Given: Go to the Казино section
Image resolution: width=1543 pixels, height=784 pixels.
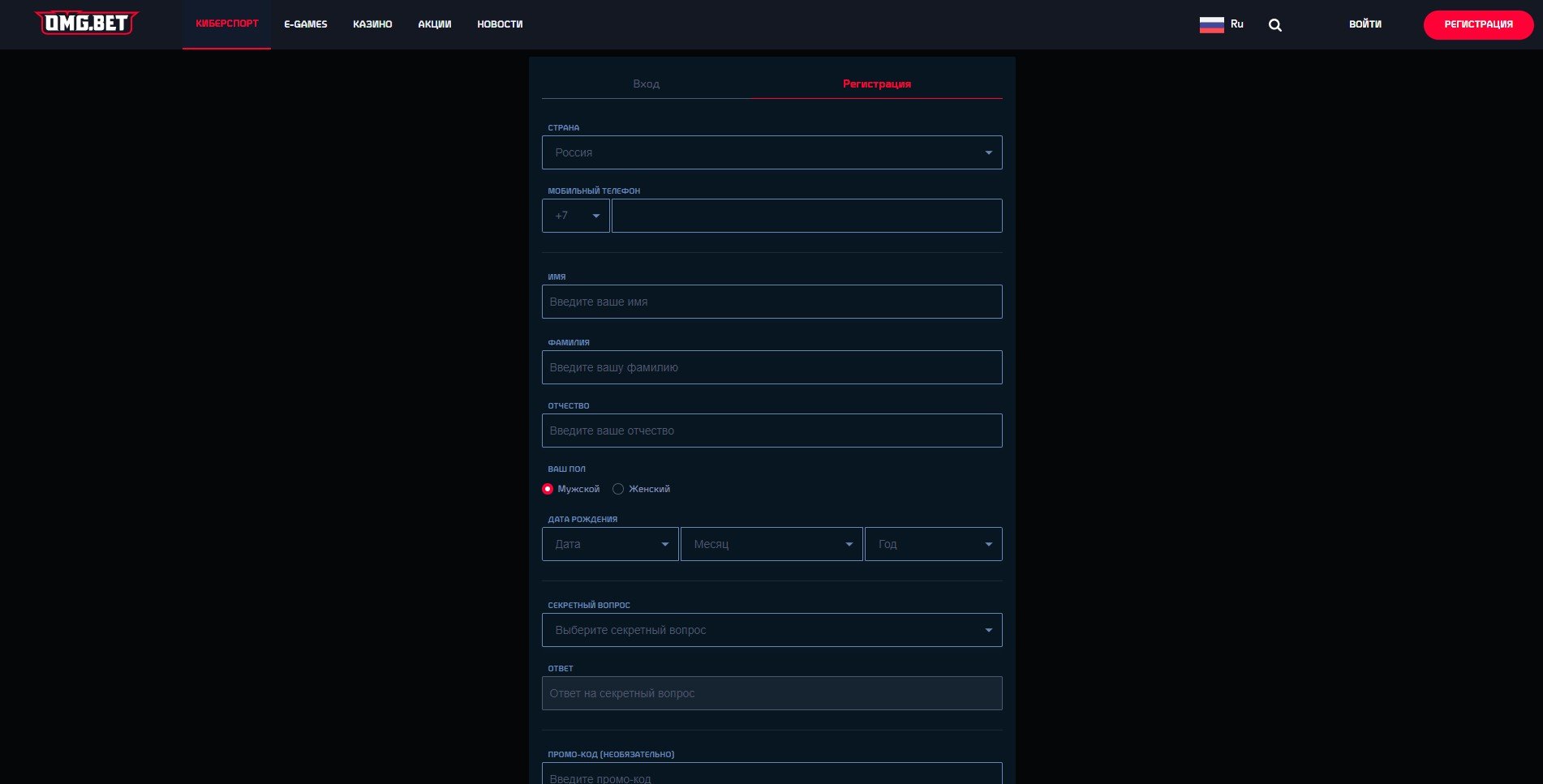Looking at the screenshot, I should [x=372, y=24].
